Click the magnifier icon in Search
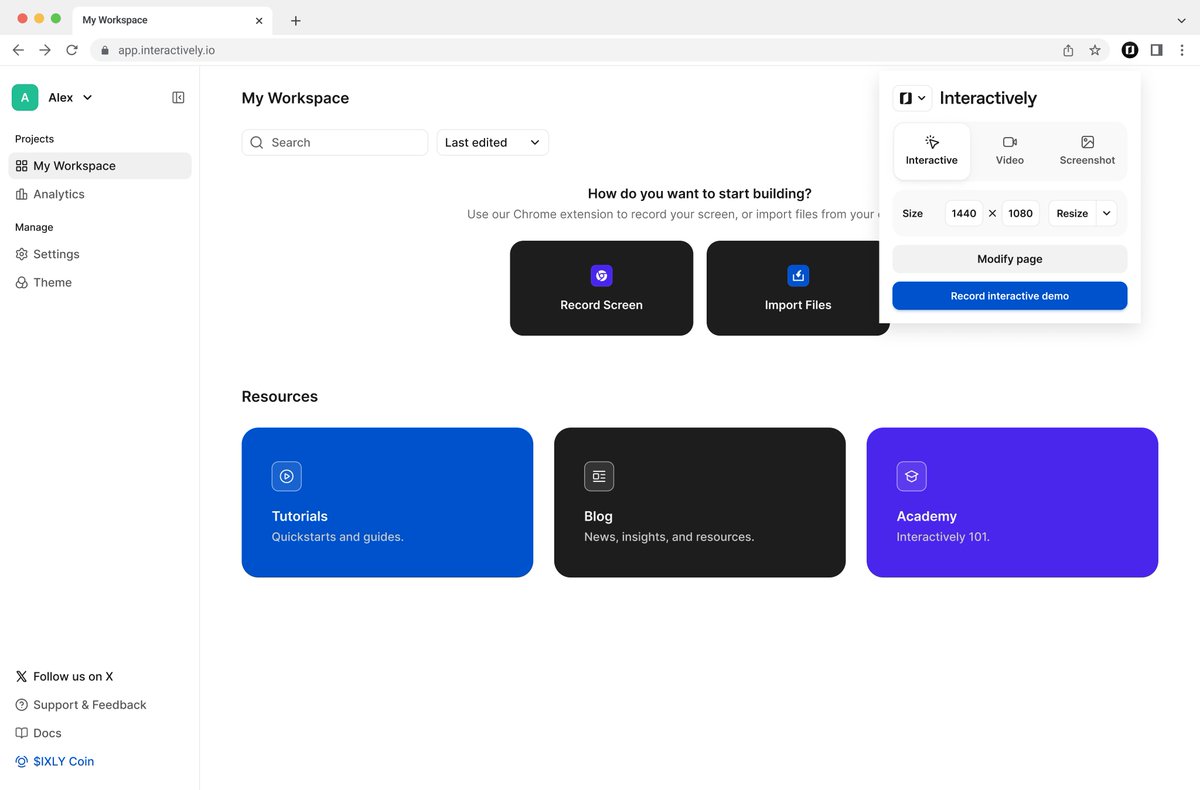 257,142
